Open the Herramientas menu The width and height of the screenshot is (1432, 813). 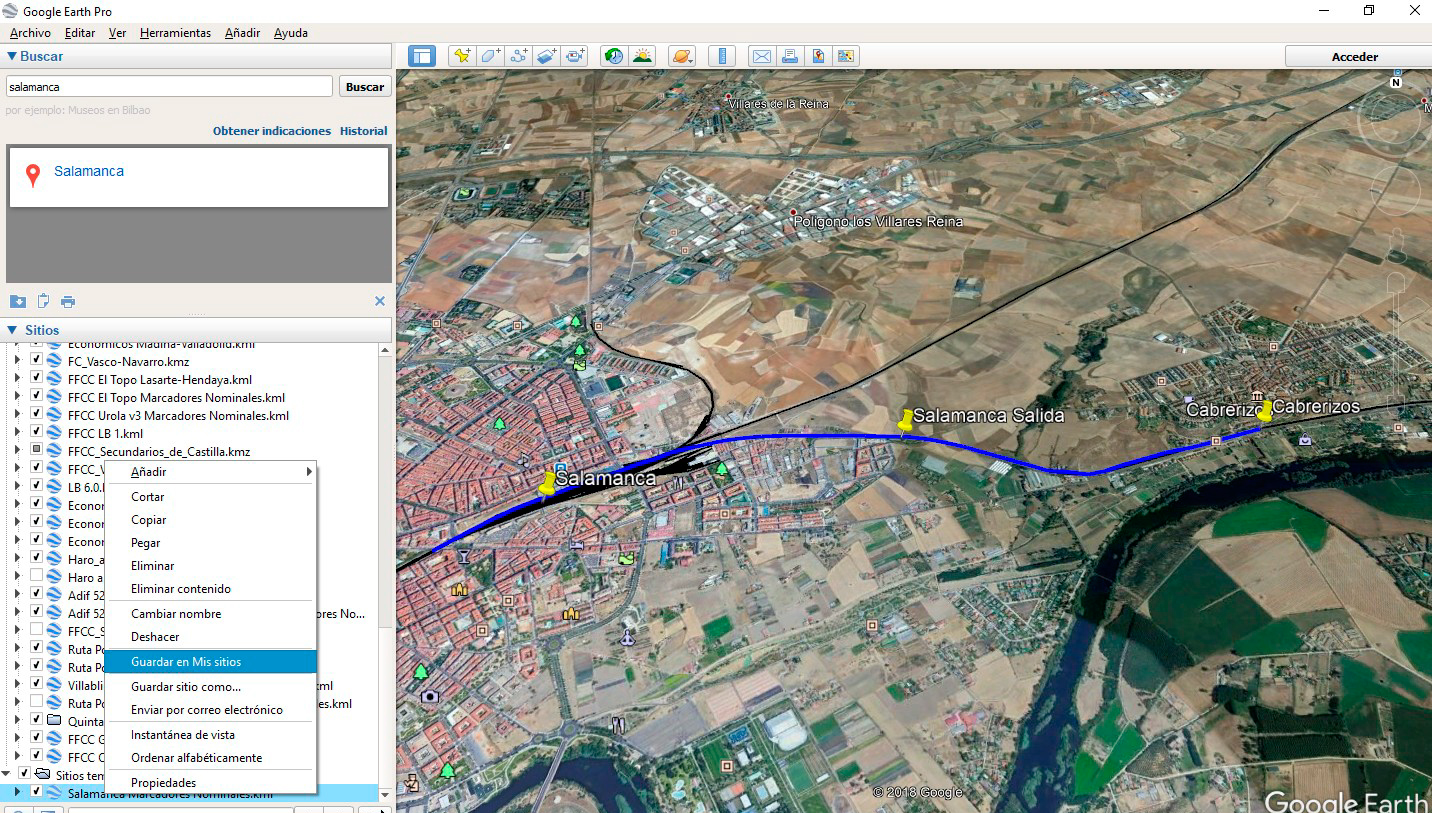click(175, 33)
